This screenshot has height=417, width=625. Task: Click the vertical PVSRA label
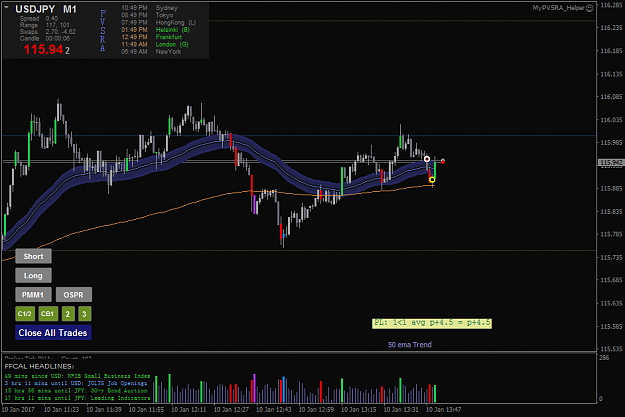(103, 31)
